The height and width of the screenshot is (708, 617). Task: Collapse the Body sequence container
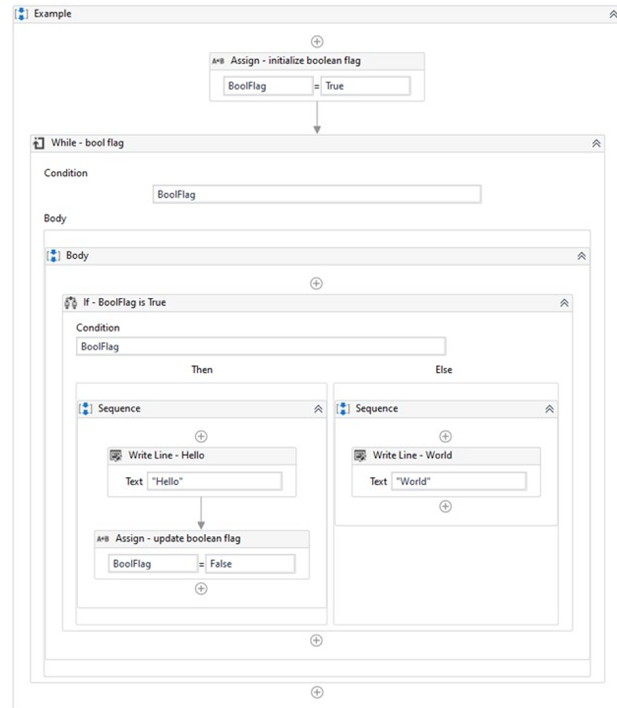click(x=581, y=256)
